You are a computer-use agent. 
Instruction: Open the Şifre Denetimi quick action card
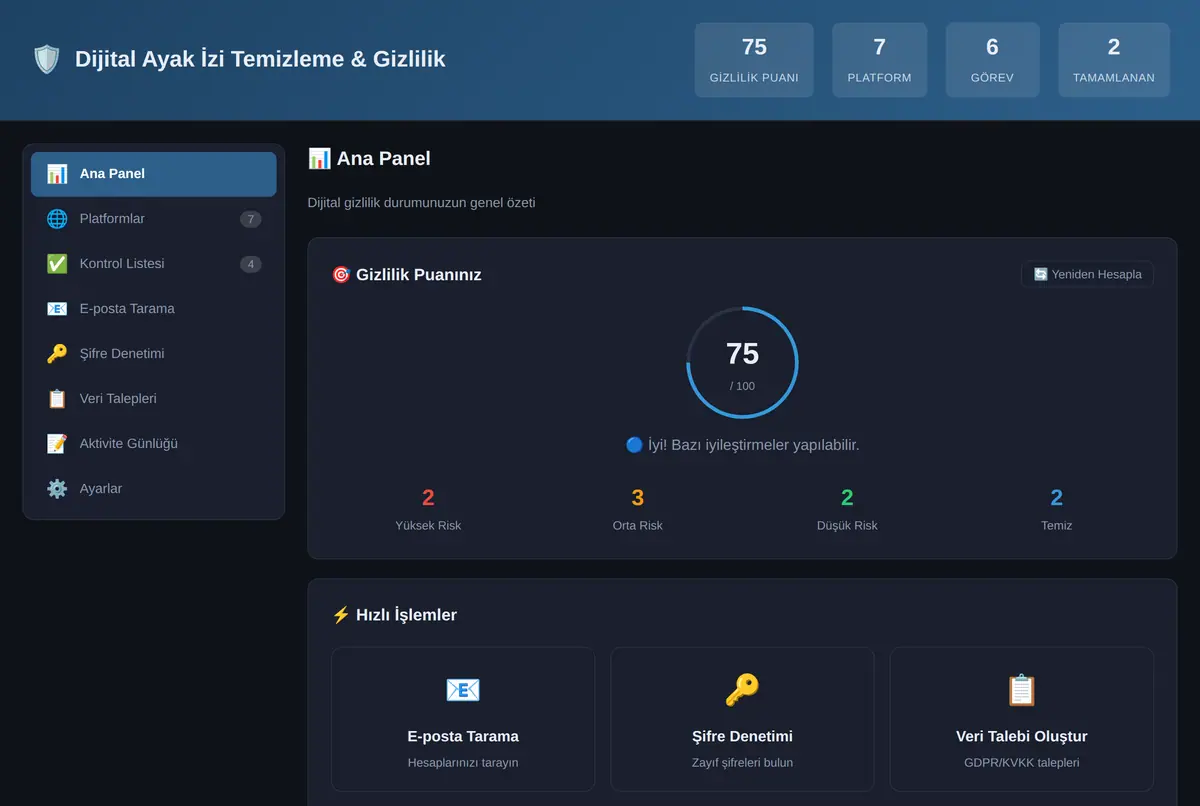point(742,719)
